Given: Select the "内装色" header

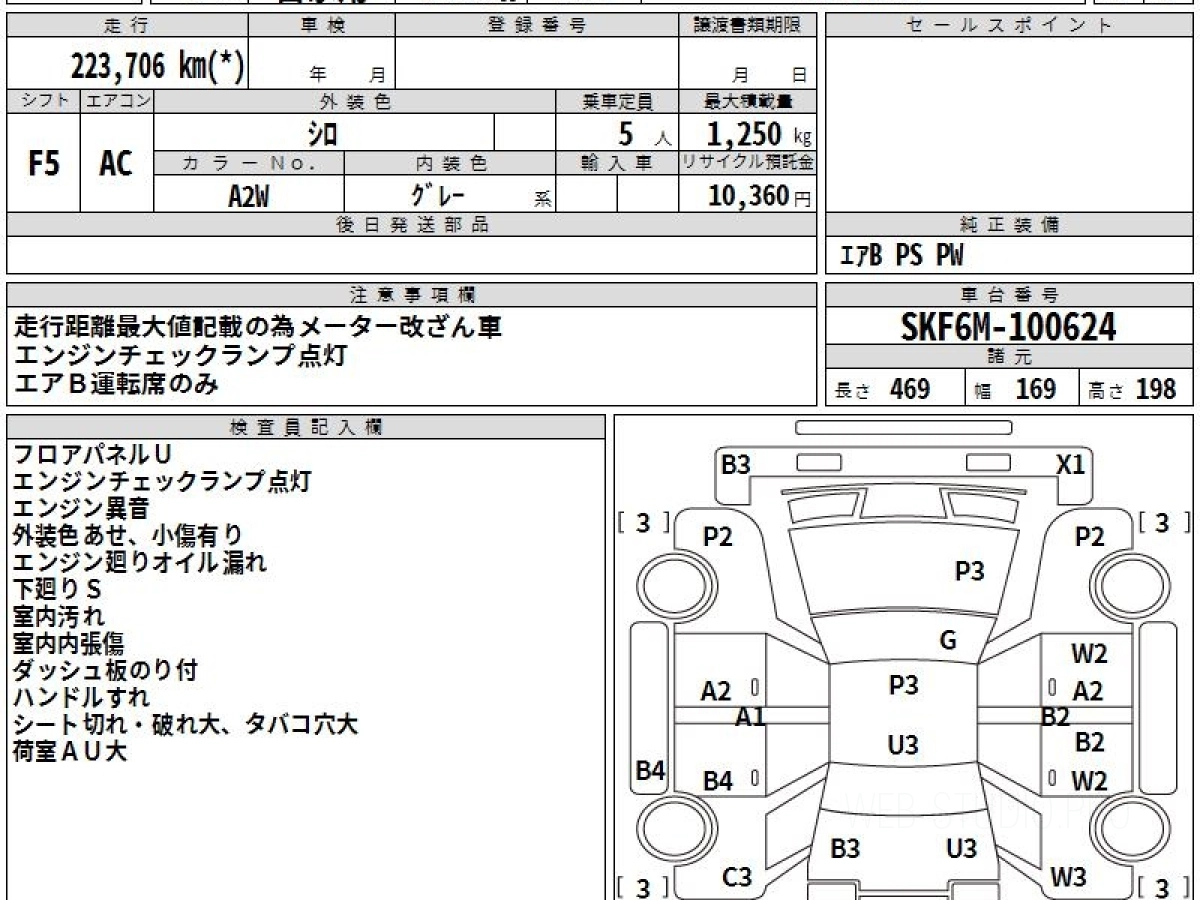Looking at the screenshot, I should 450,163.
